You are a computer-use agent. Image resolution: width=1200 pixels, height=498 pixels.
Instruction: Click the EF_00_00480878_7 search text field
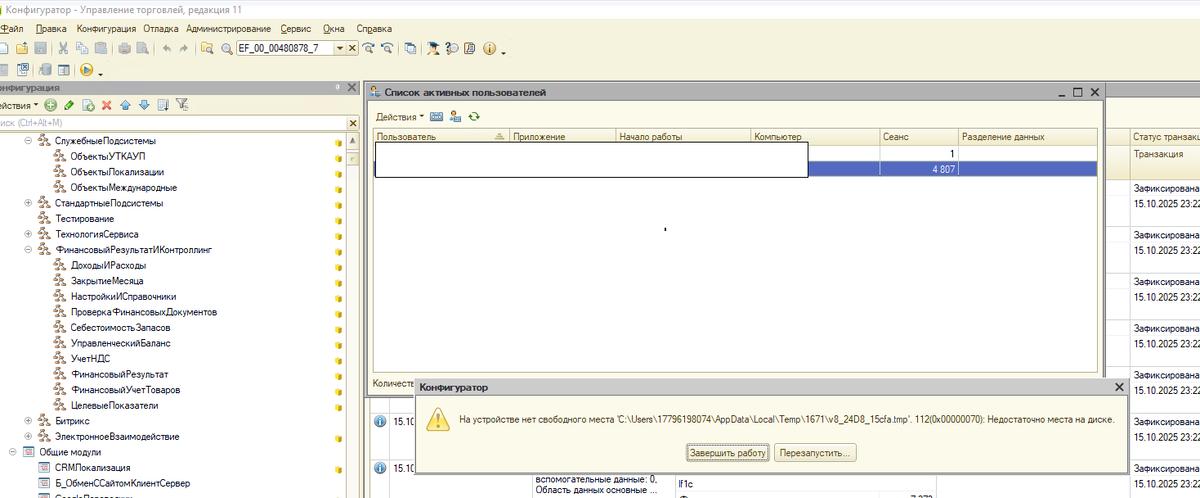coord(284,48)
